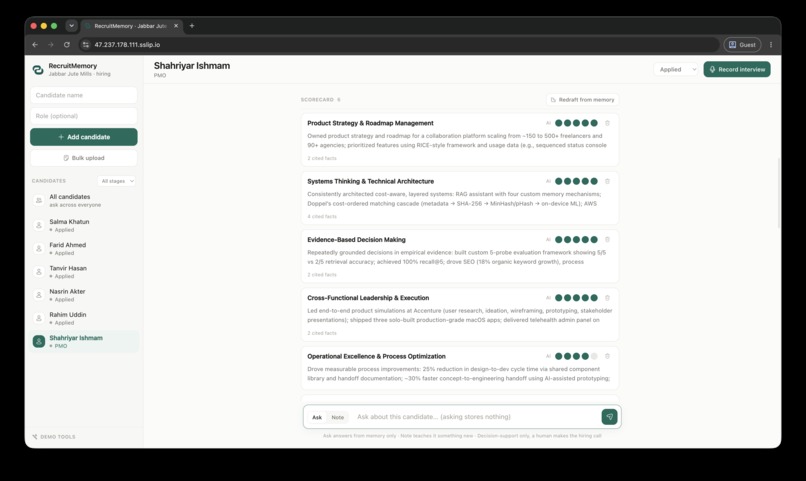Open the browser three-dot menu

click(771, 45)
